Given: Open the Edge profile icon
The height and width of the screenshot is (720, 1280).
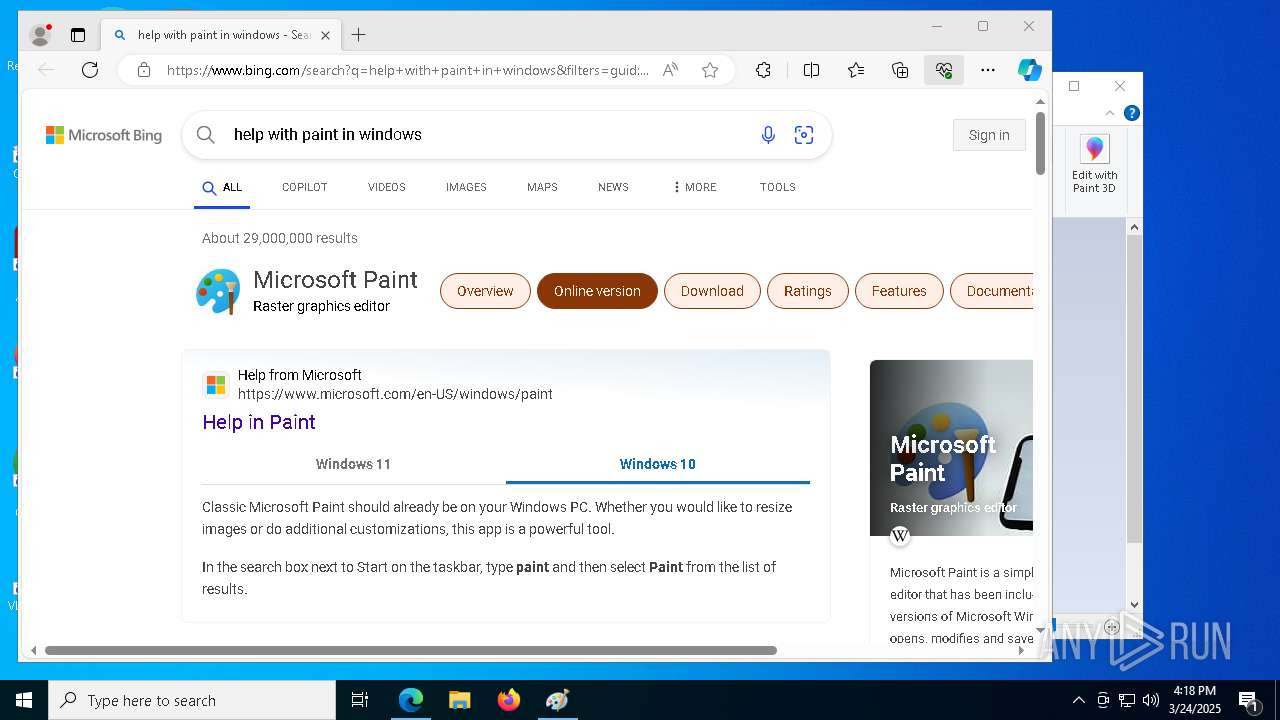Looking at the screenshot, I should tap(41, 35).
